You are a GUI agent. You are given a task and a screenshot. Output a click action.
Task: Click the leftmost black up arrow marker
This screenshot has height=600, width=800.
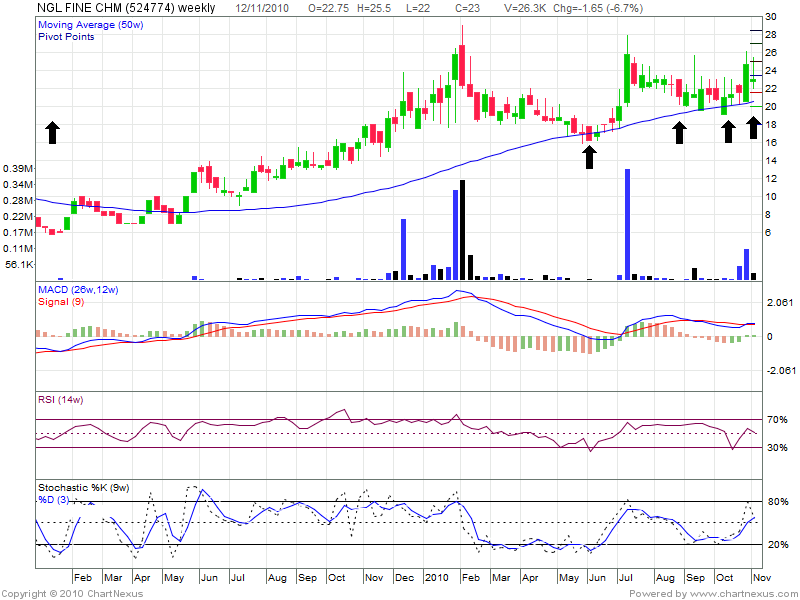52,132
